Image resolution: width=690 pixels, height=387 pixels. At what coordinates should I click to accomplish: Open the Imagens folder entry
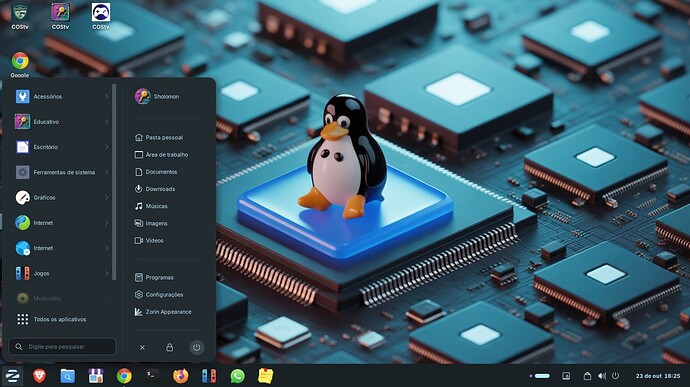pos(151,223)
